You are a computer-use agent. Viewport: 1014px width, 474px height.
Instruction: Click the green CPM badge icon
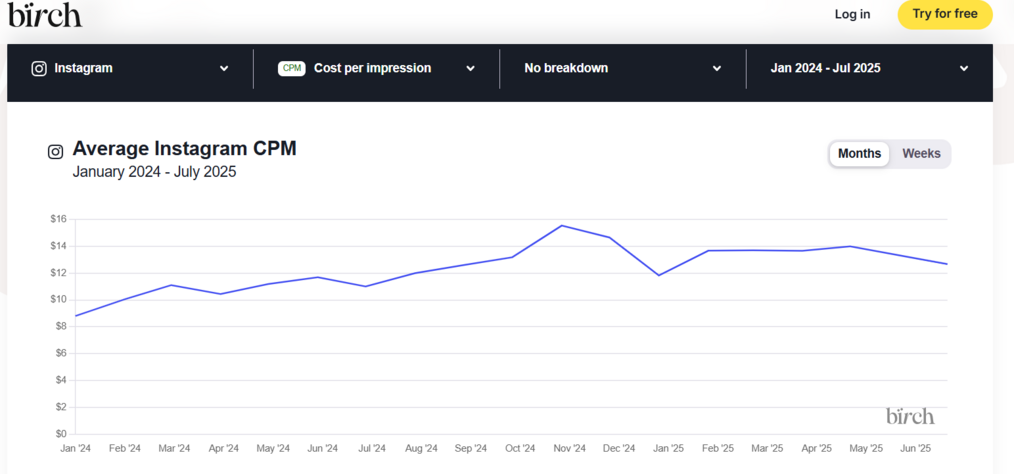(x=292, y=69)
